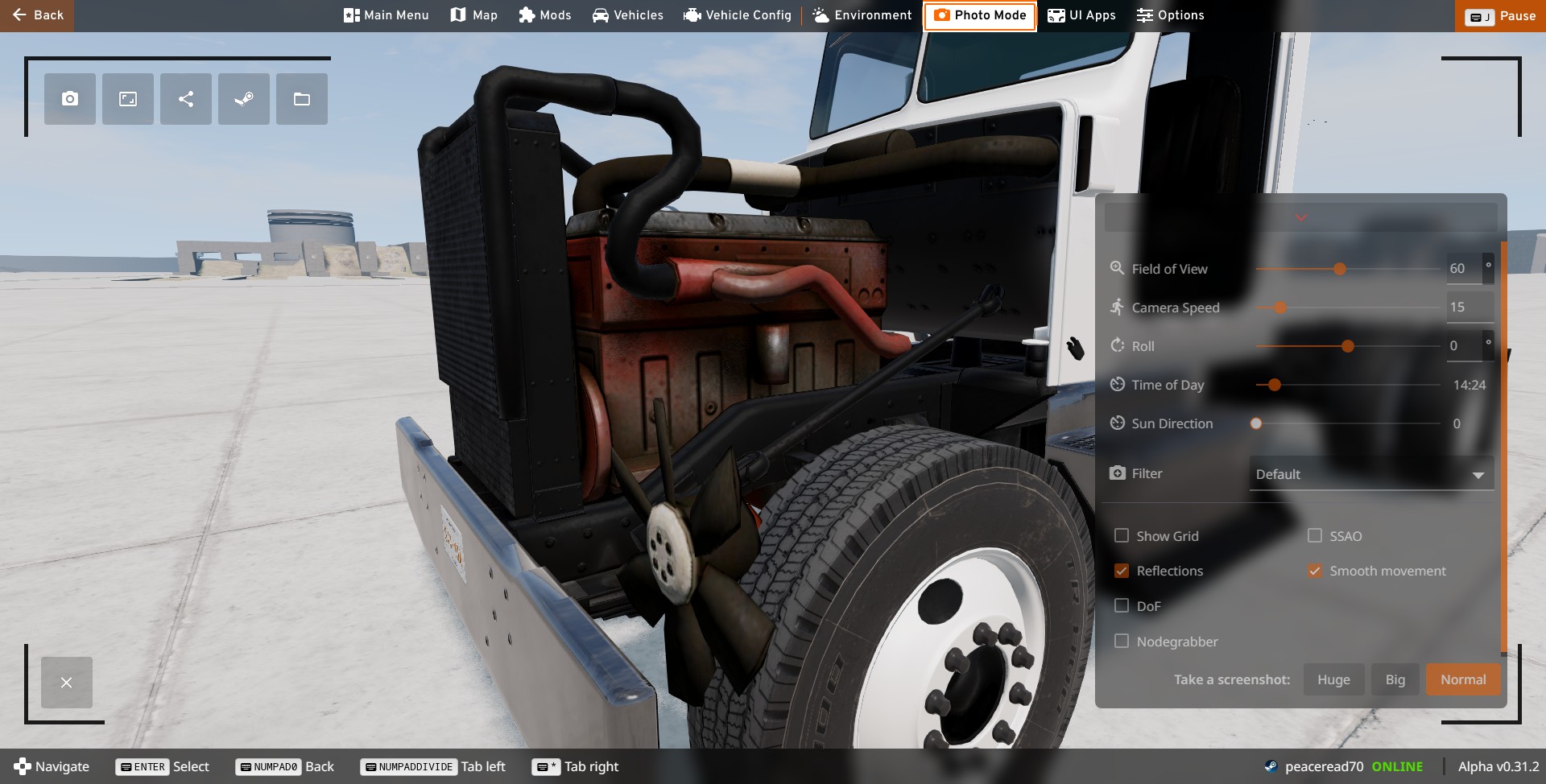Click the share screenshot icon
The image size is (1546, 784).
tap(186, 99)
